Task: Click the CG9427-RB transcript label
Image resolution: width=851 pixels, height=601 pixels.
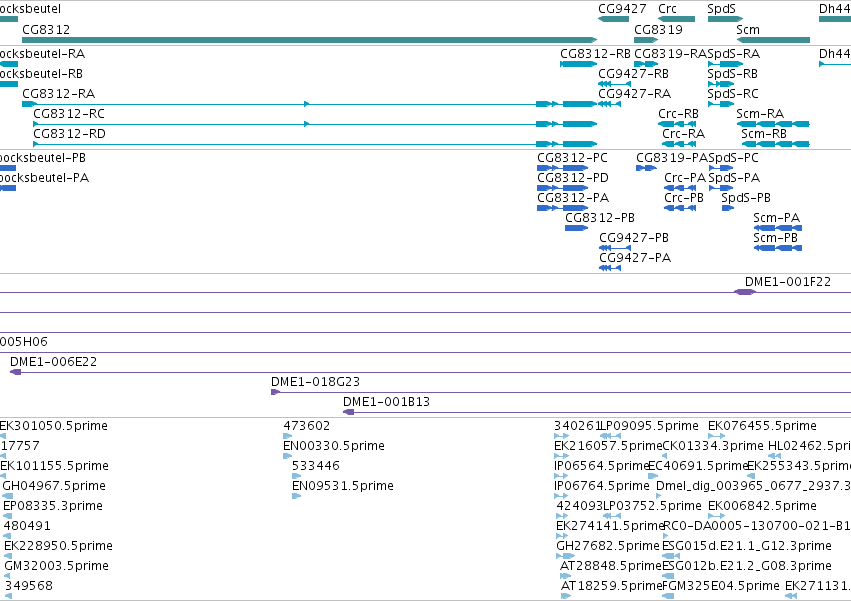Action: (x=633, y=74)
